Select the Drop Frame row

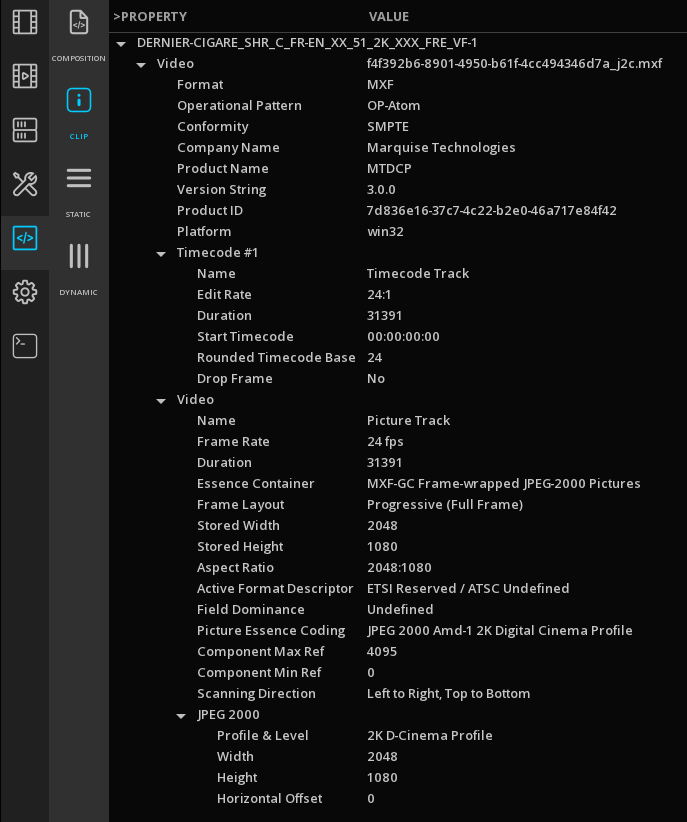point(398,378)
